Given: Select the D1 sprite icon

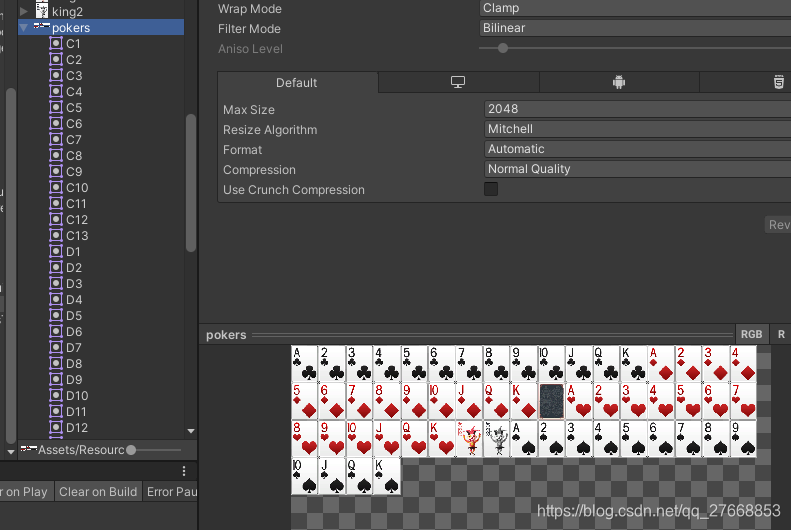Looking at the screenshot, I should coord(56,252).
